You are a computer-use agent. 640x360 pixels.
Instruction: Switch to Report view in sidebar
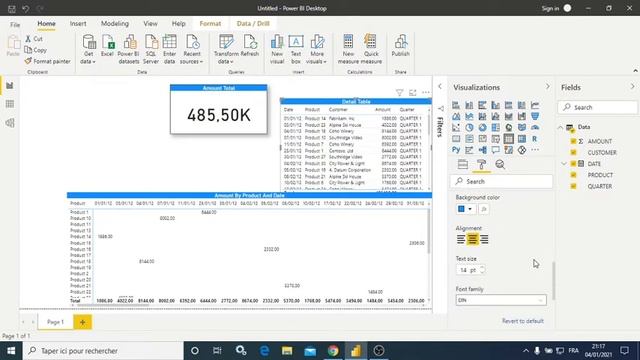pyautogui.click(x=10, y=86)
